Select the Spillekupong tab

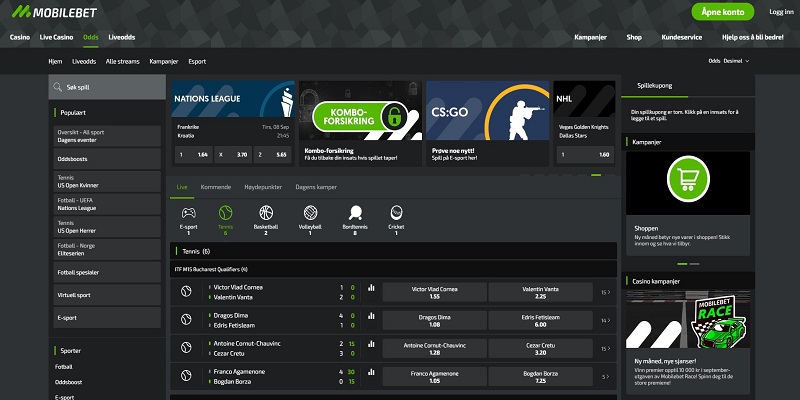[x=655, y=86]
